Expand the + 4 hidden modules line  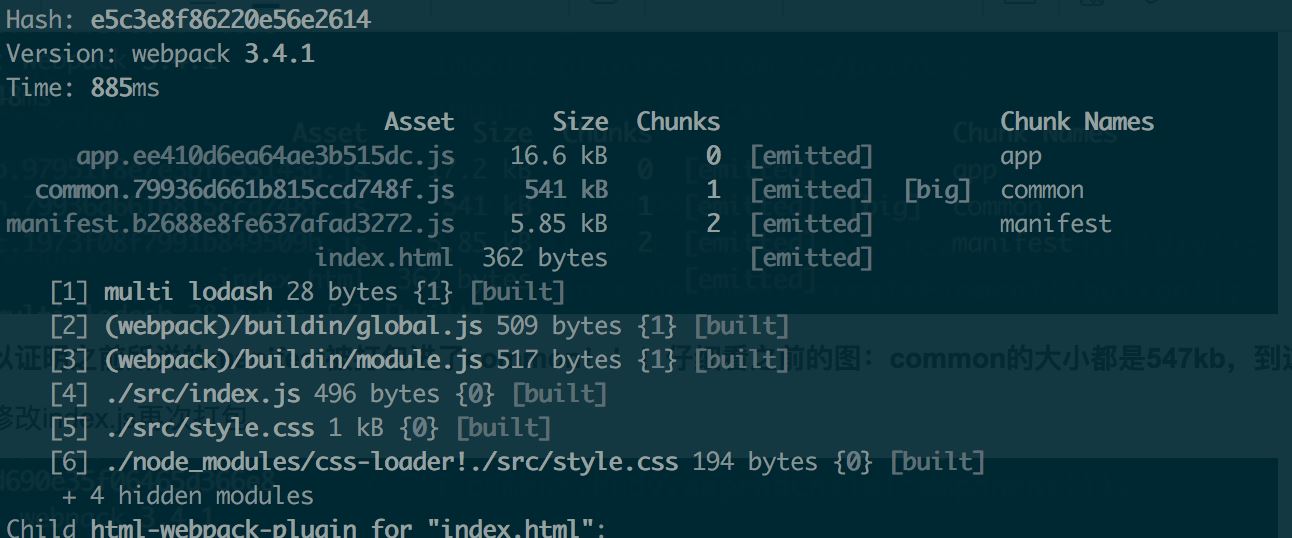[x=188, y=496]
